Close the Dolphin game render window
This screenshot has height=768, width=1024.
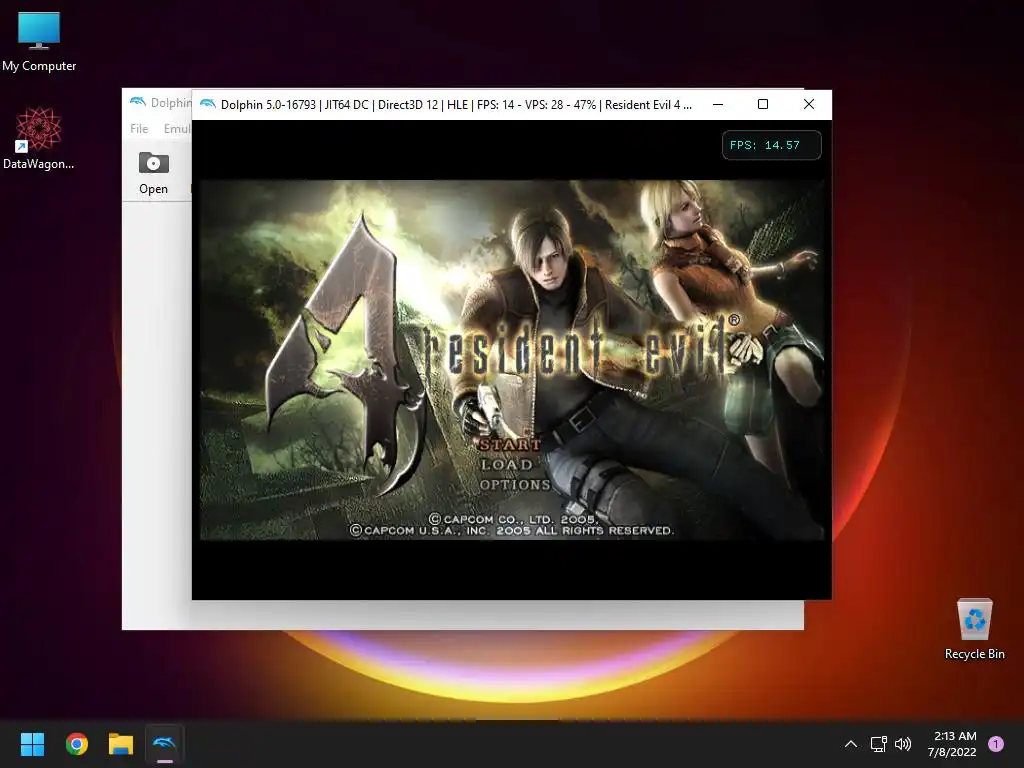[808, 104]
